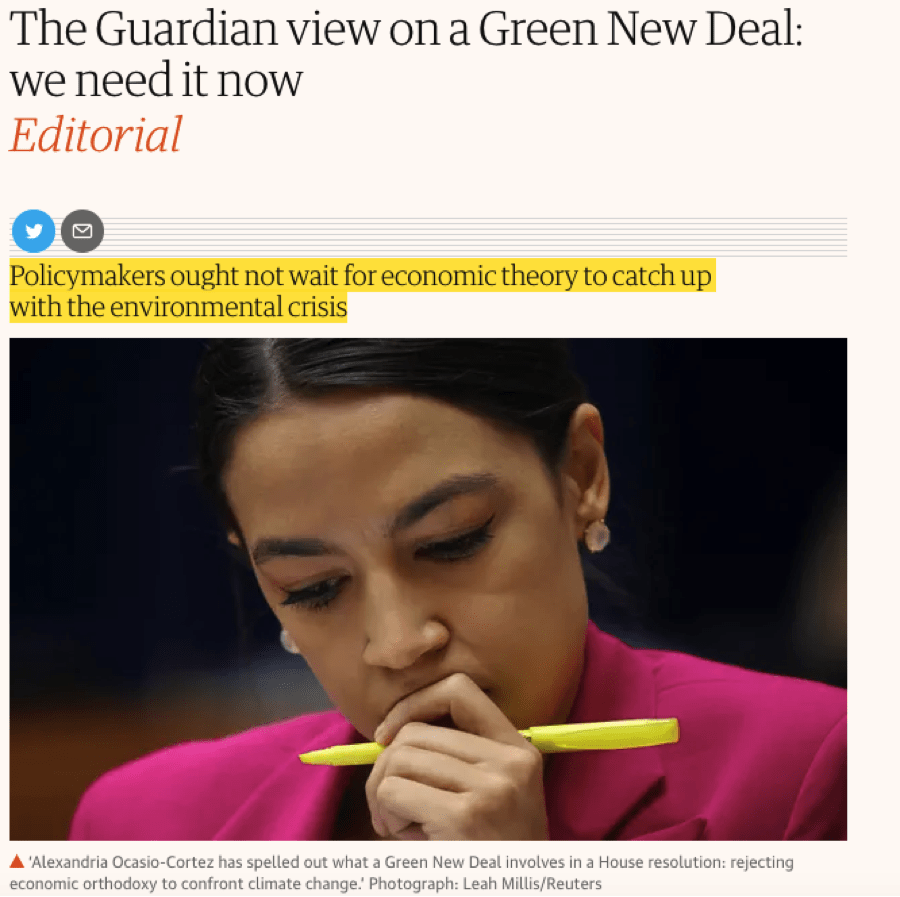Image resolution: width=900 pixels, height=897 pixels.
Task: Click the yellow highlighter pen in the photo
Action: [489, 741]
